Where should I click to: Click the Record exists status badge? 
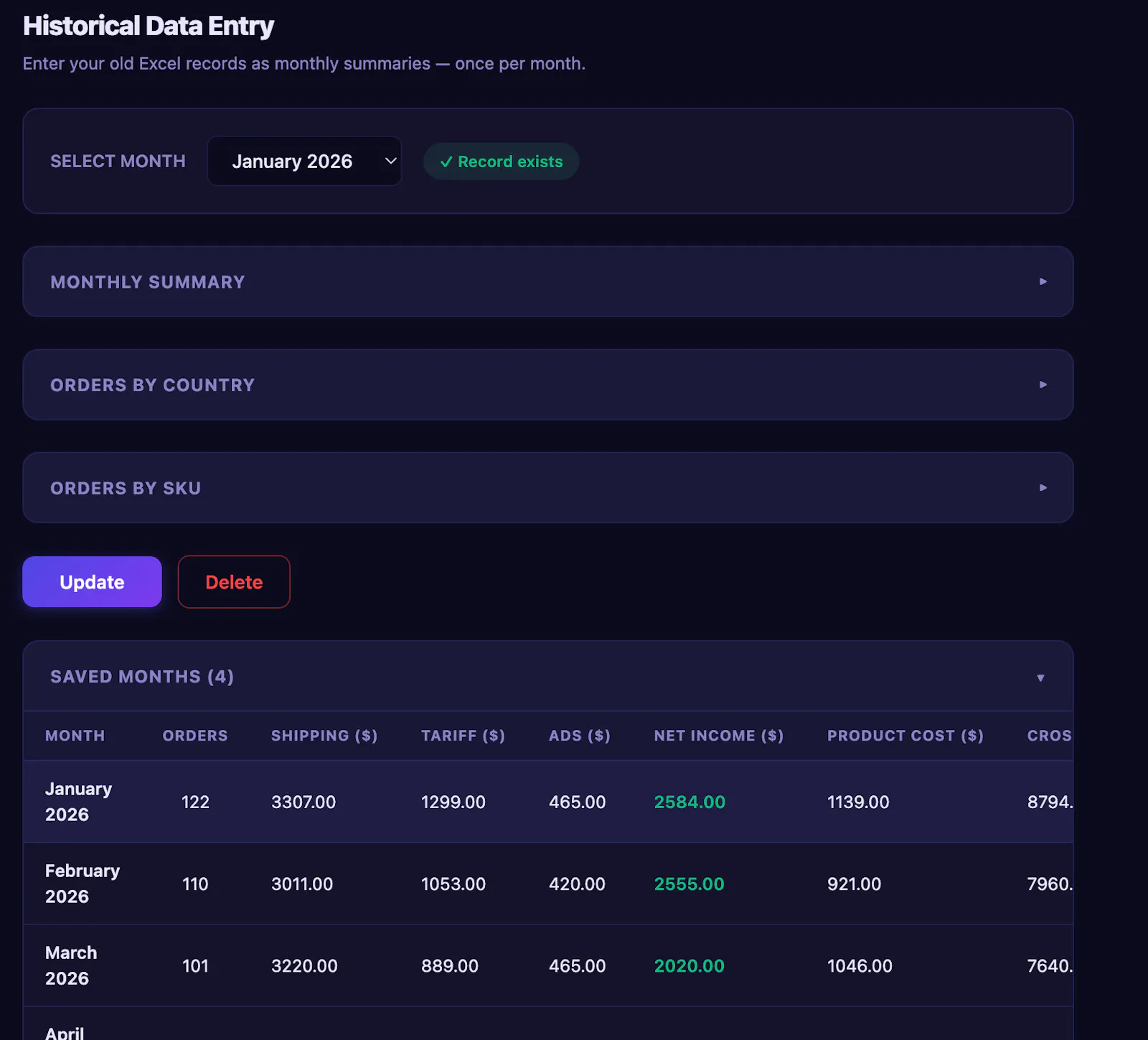(x=501, y=161)
